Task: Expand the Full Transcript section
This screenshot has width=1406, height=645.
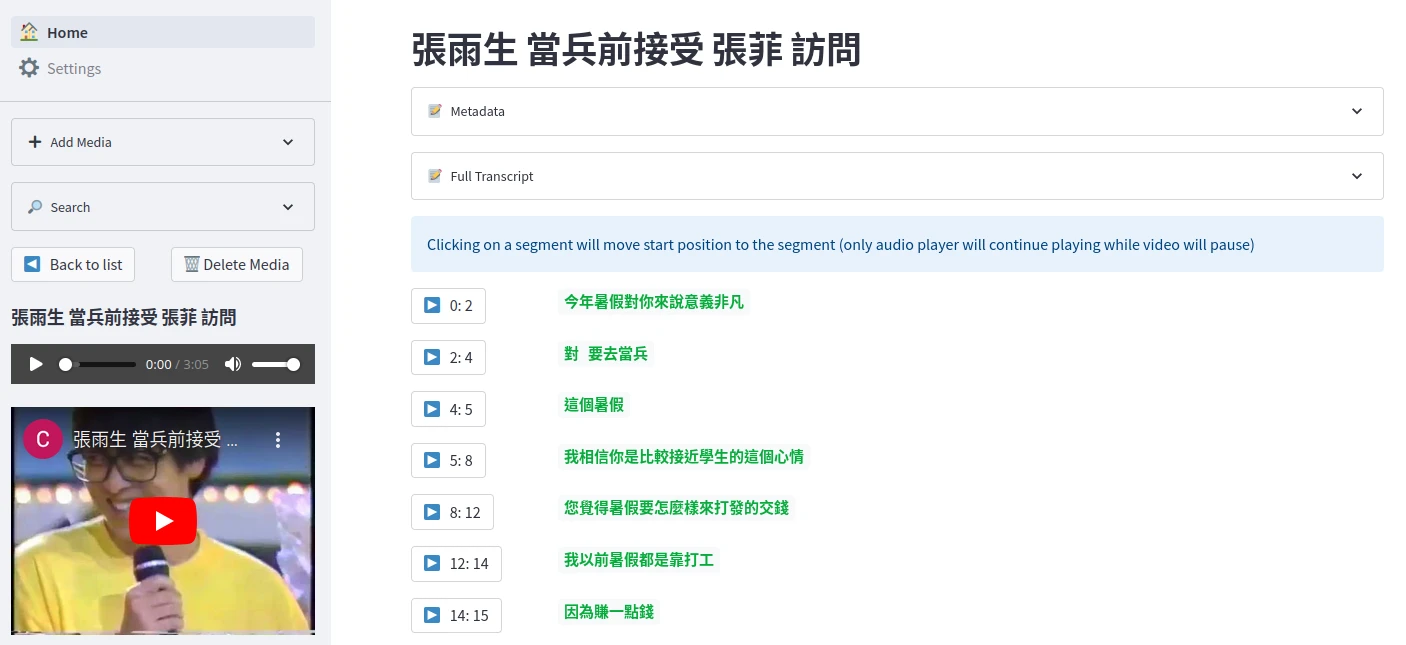Action: tap(896, 176)
